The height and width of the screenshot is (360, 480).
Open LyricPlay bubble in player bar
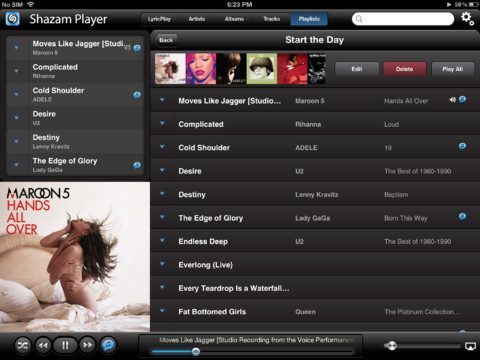108,345
